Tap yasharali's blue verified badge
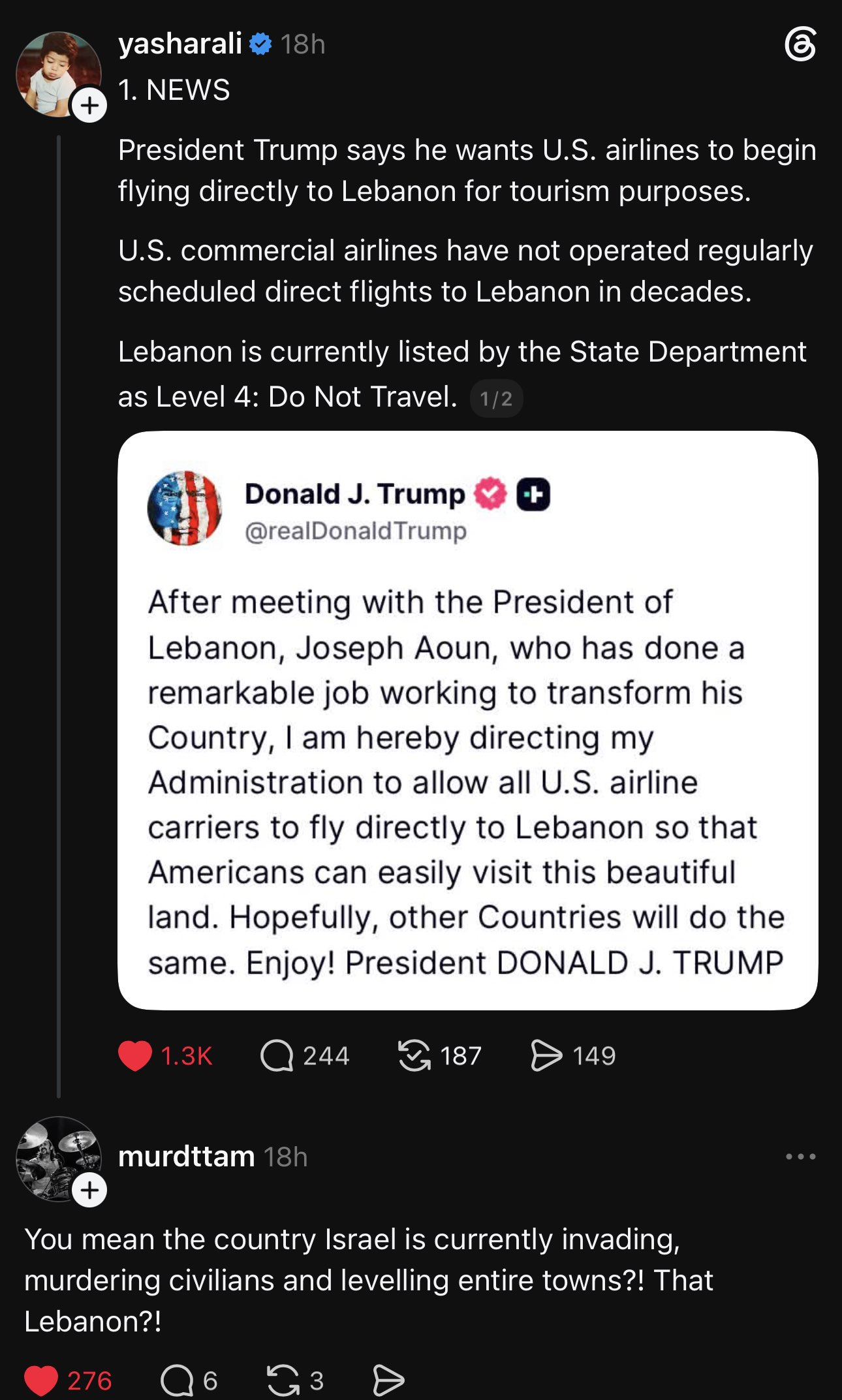Screen dimensions: 842x1400 click(260, 44)
